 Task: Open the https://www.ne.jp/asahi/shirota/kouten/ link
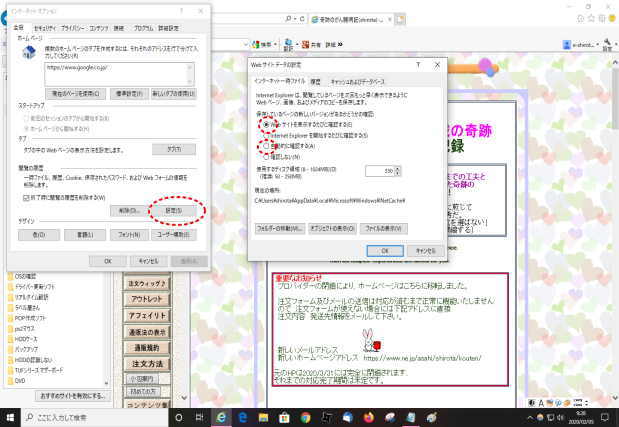point(422,358)
